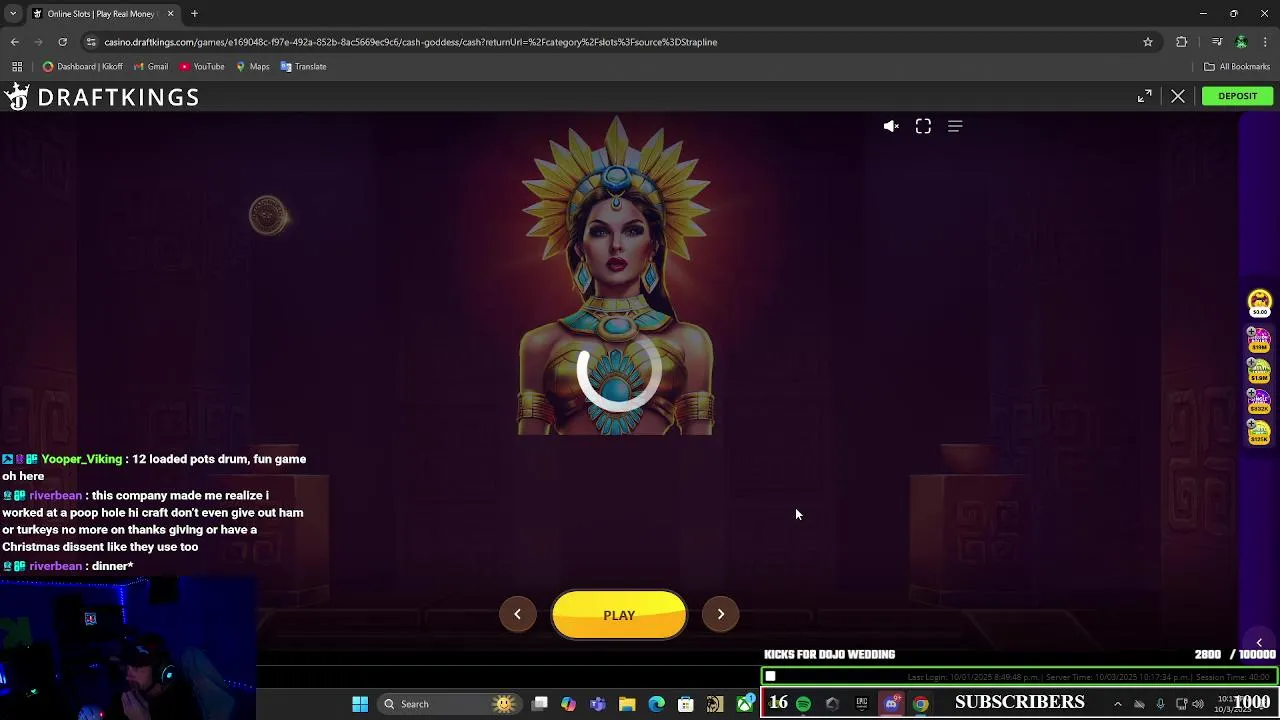Open Copilot from the taskbar
This screenshot has height=720, width=1280.
(x=568, y=704)
